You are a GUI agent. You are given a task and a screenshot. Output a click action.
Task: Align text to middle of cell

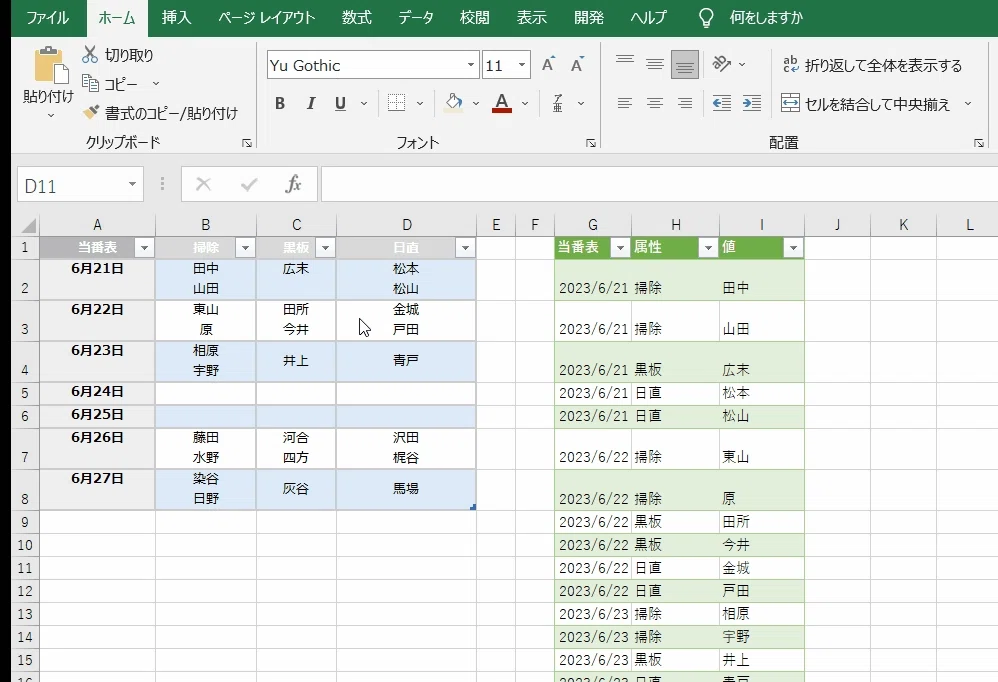point(655,64)
